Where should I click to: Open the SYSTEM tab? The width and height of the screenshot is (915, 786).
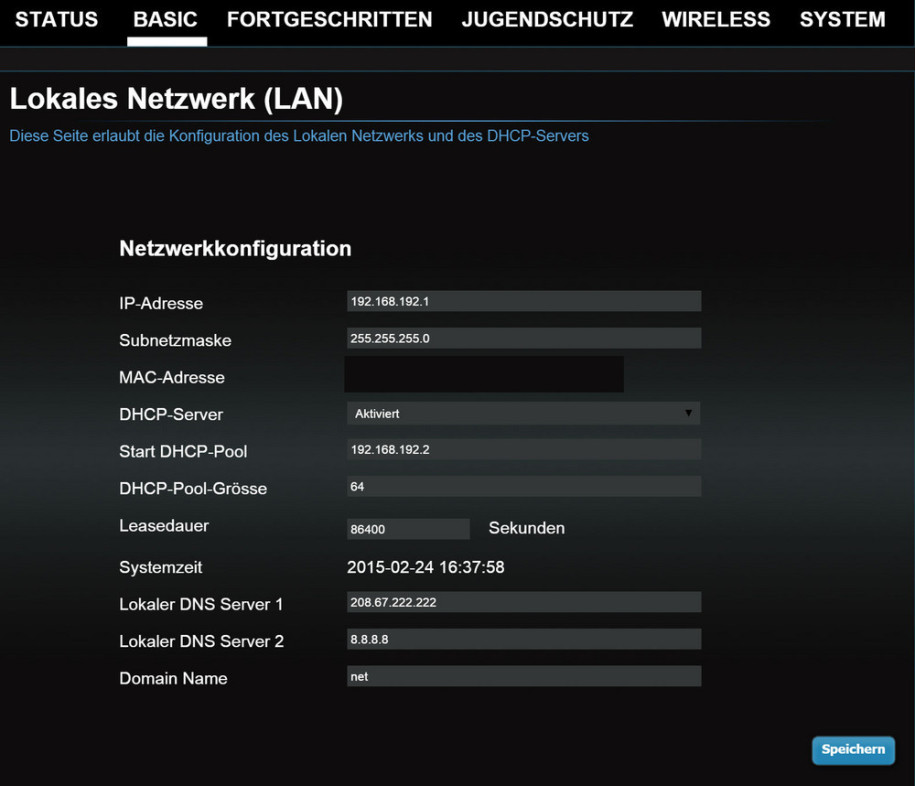(843, 19)
